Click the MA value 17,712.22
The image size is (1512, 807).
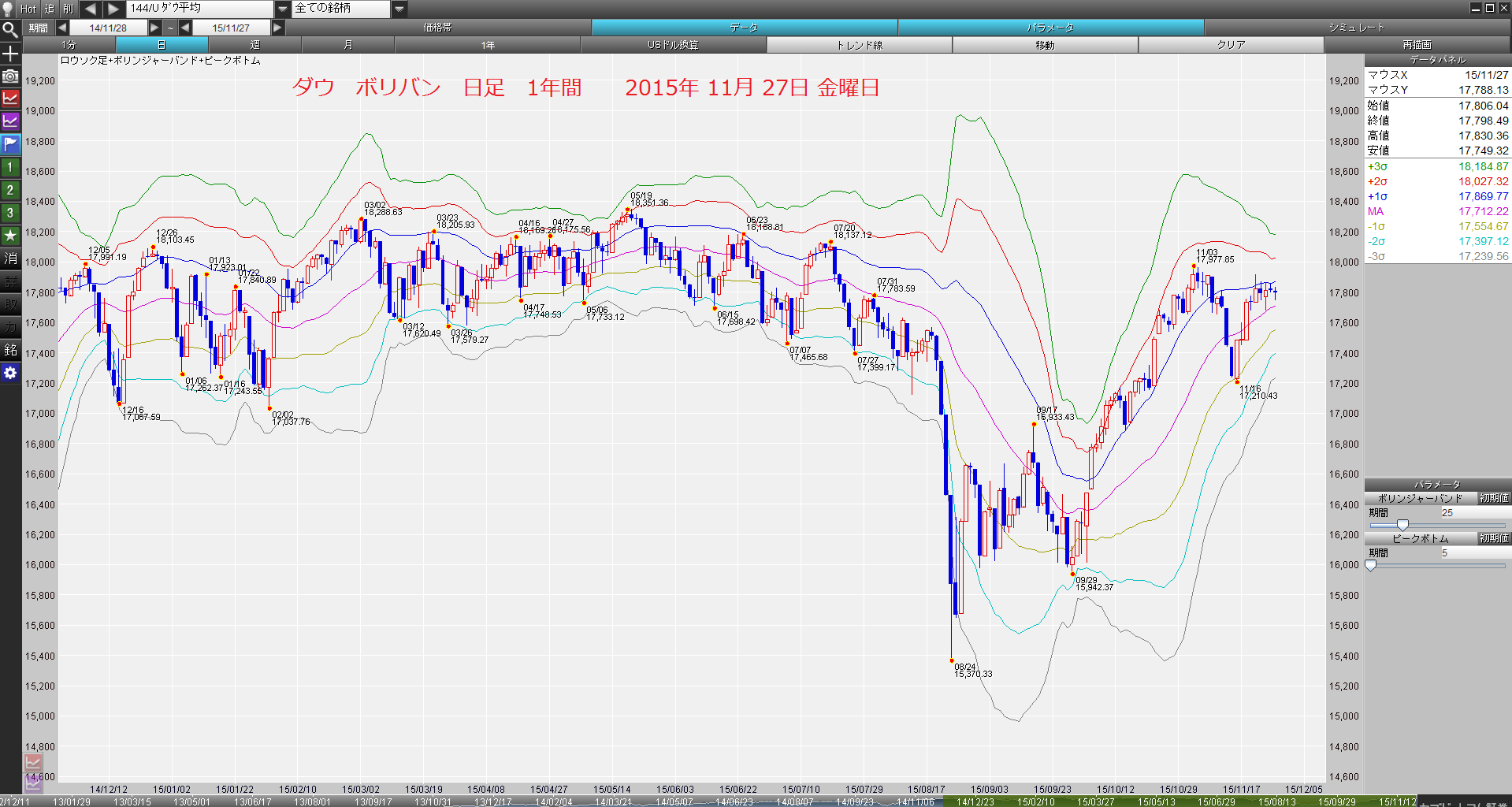[1483, 211]
